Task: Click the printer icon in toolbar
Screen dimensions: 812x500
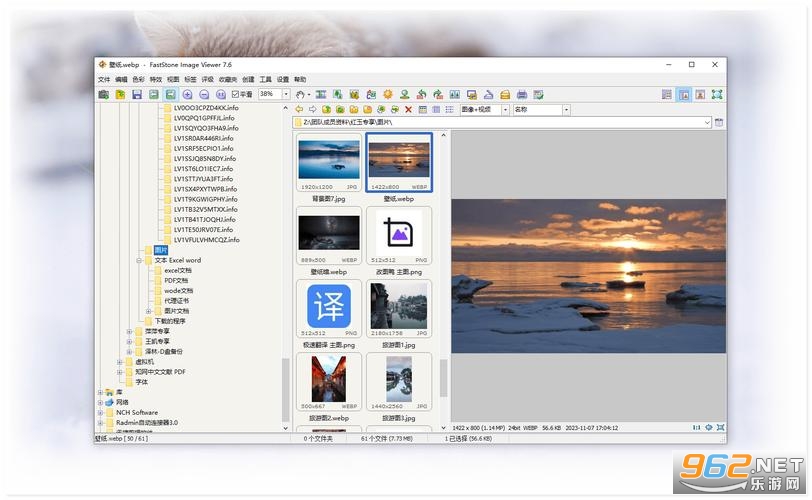Action: (x=522, y=95)
